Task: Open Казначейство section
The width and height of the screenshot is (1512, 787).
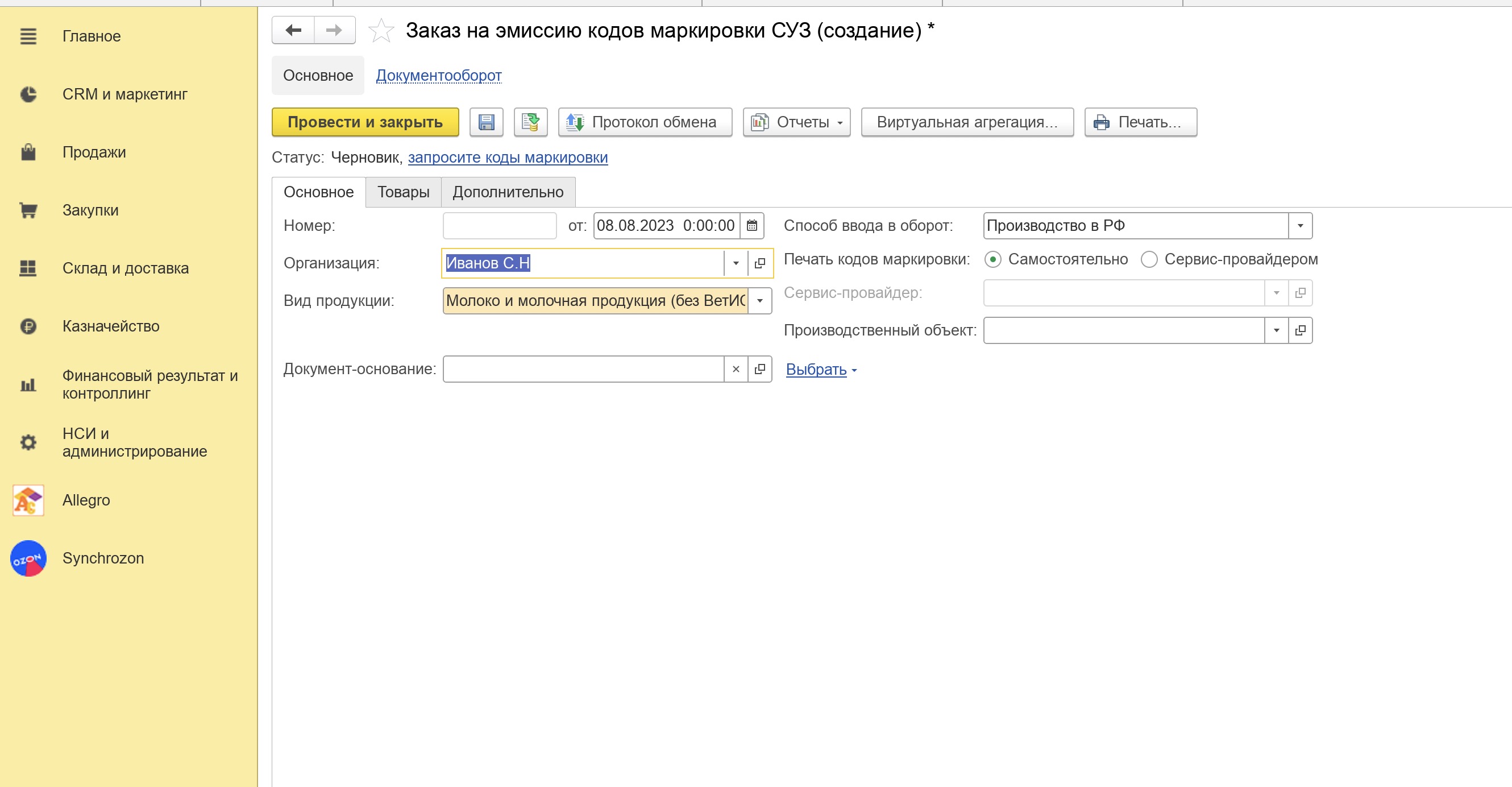Action: pos(111,326)
